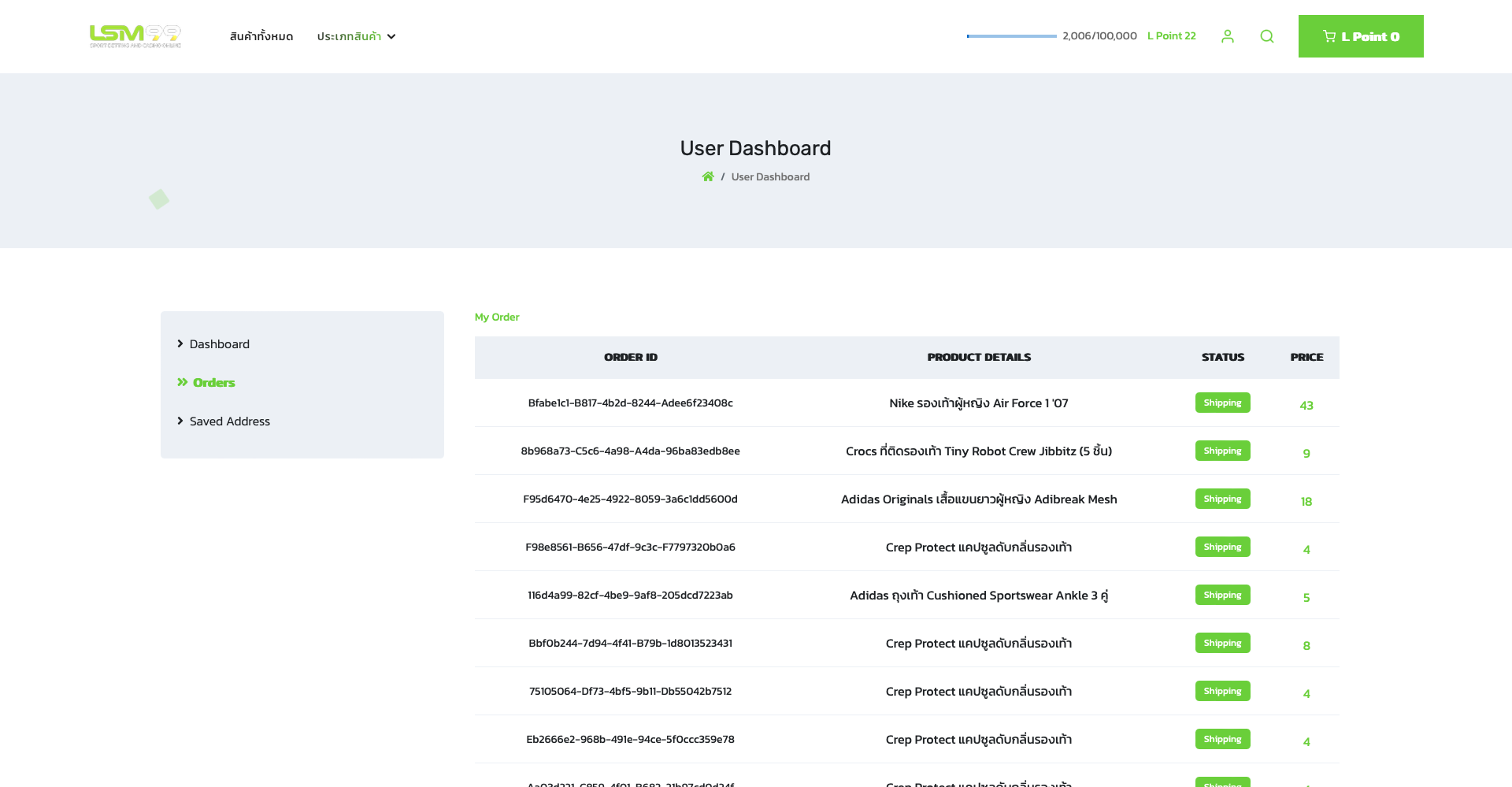Select the Orders sidebar item
The image size is (1512, 787).
213,383
